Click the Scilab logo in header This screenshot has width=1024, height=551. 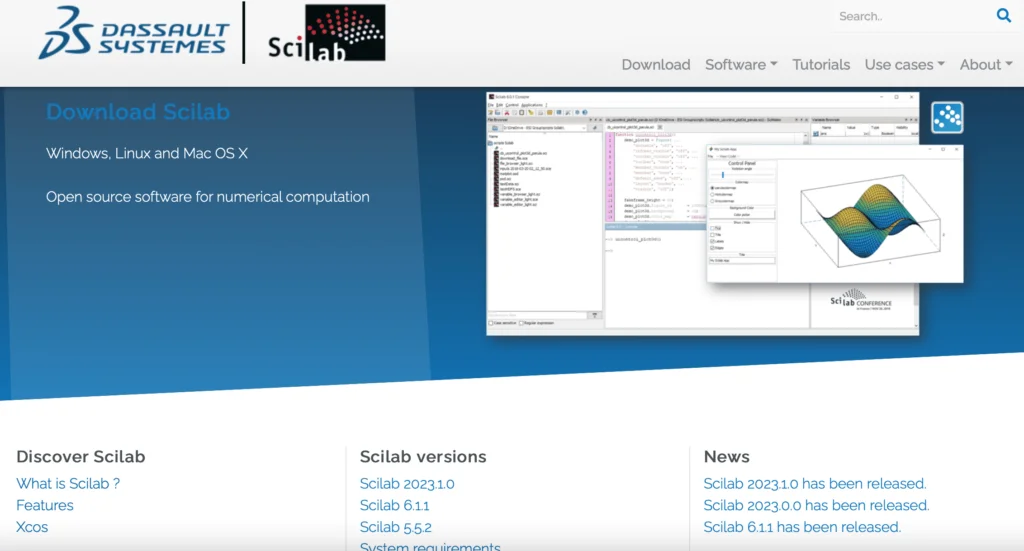click(x=327, y=33)
